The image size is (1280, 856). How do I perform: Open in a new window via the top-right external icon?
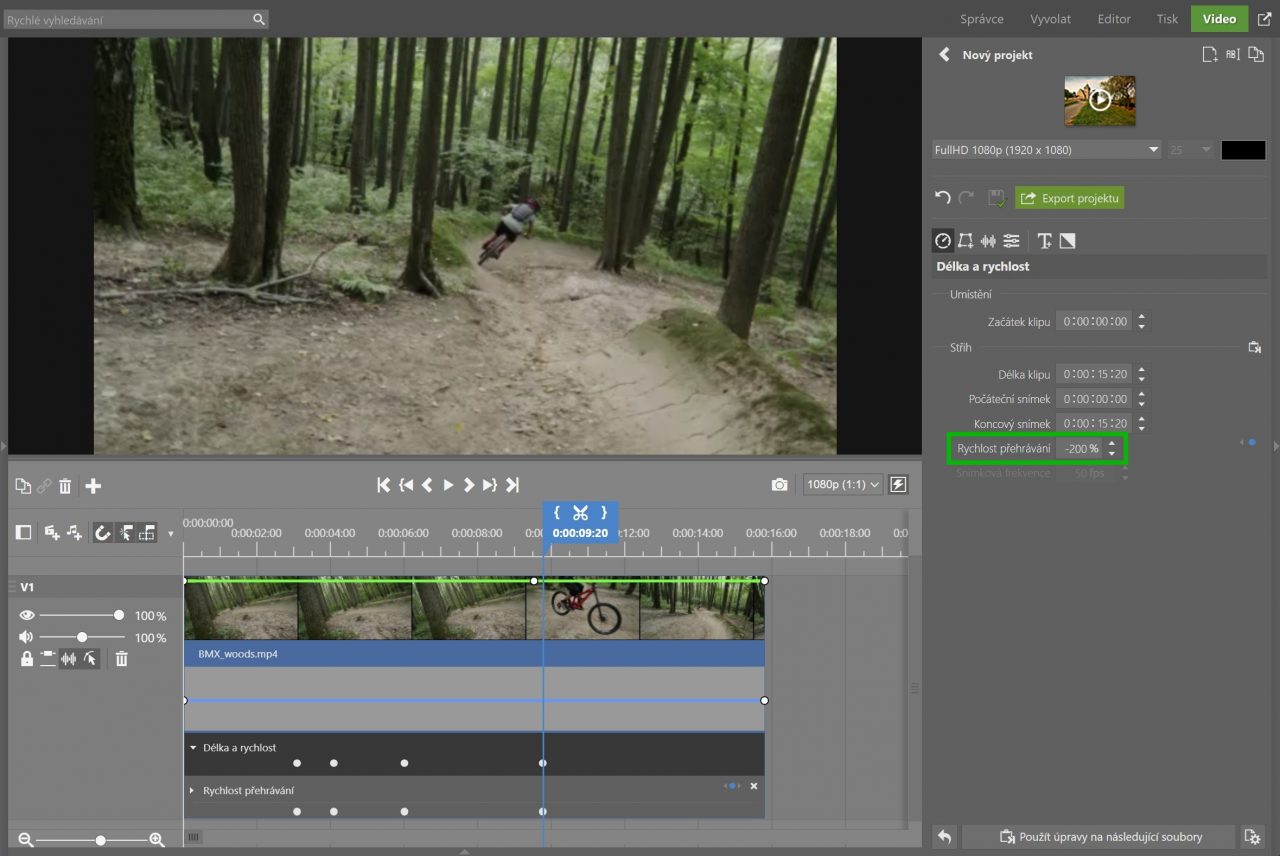point(1264,19)
